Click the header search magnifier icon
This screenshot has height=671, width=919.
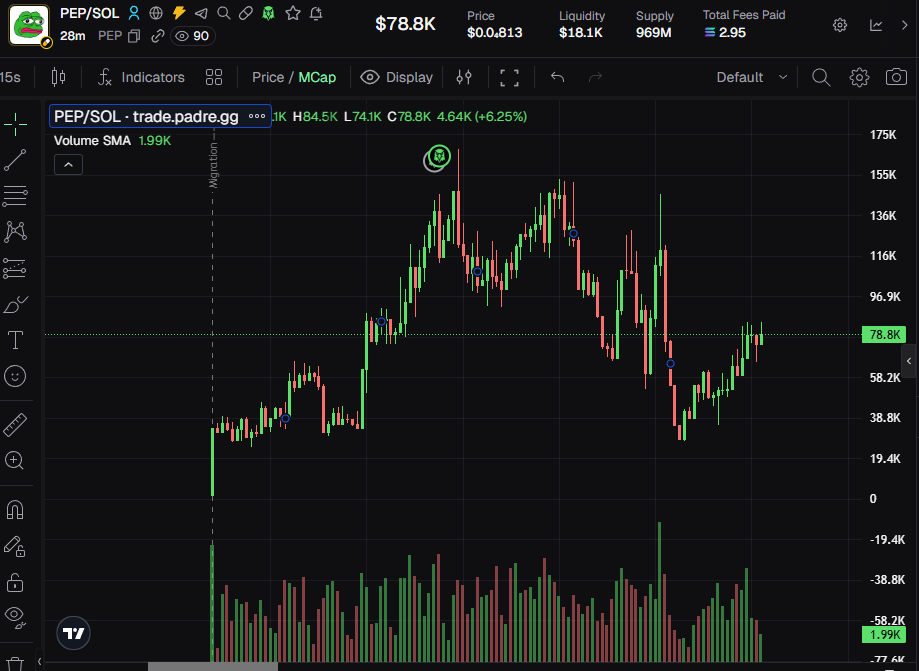223,13
